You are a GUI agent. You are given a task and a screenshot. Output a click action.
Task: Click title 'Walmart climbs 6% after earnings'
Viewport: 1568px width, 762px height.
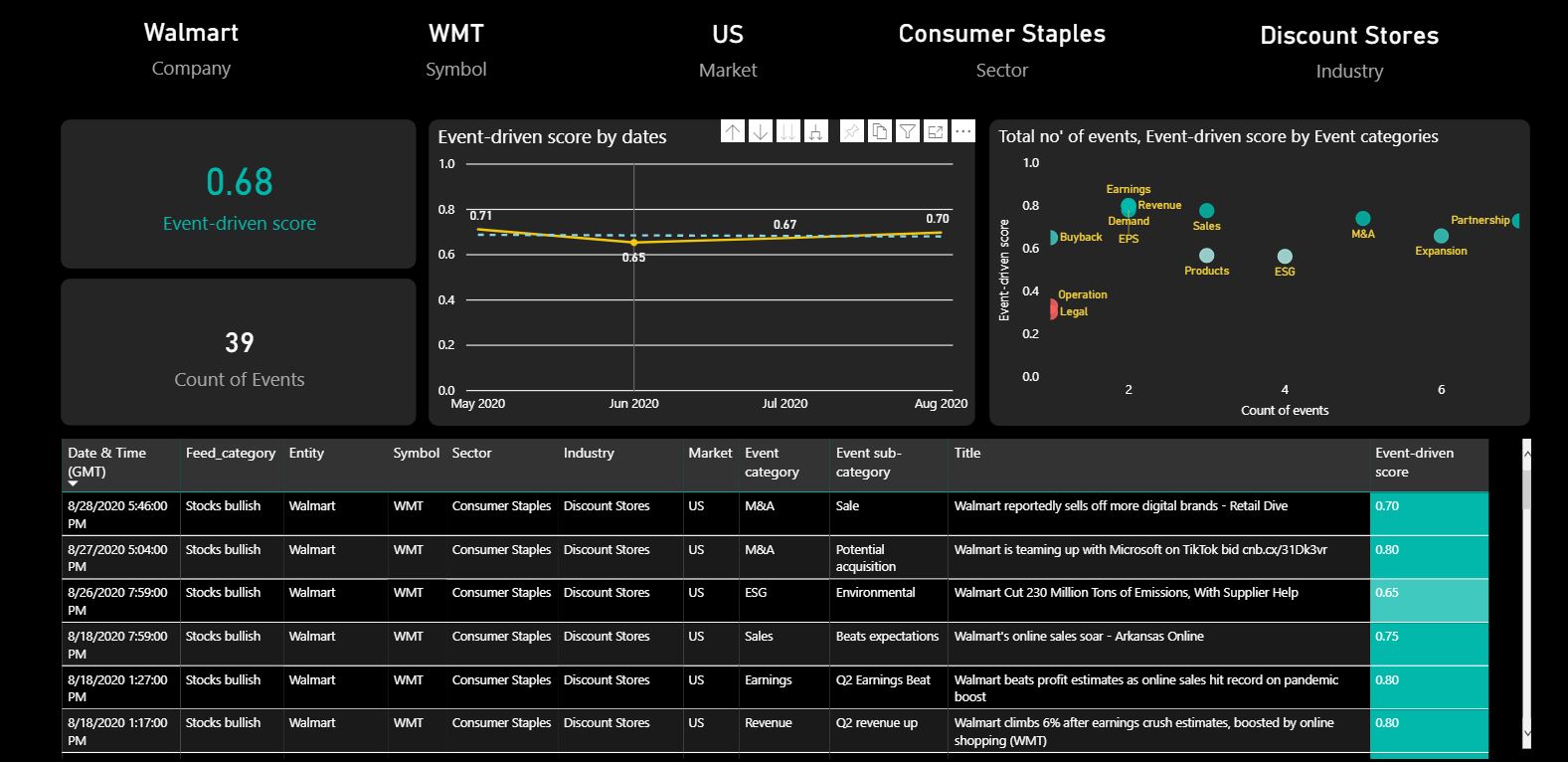[1144, 731]
